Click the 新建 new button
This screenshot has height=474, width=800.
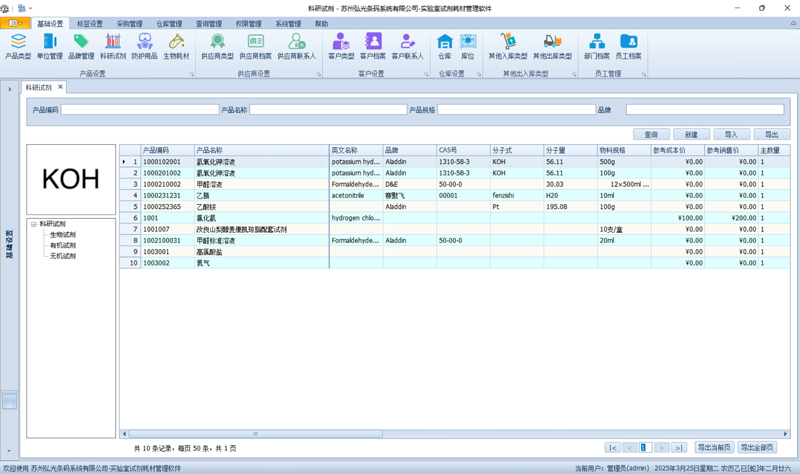point(691,134)
